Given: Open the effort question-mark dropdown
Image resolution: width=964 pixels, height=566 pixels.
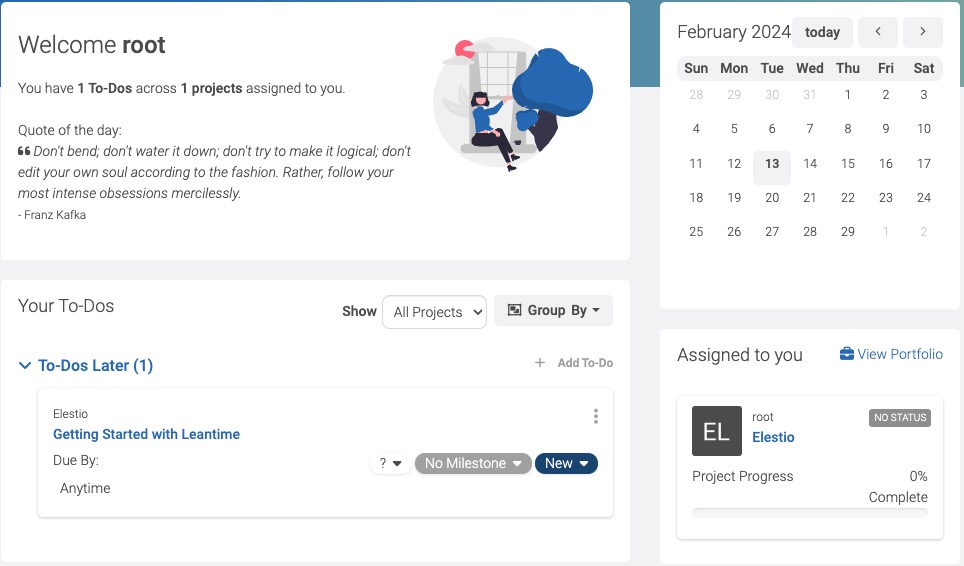Looking at the screenshot, I should 390,463.
